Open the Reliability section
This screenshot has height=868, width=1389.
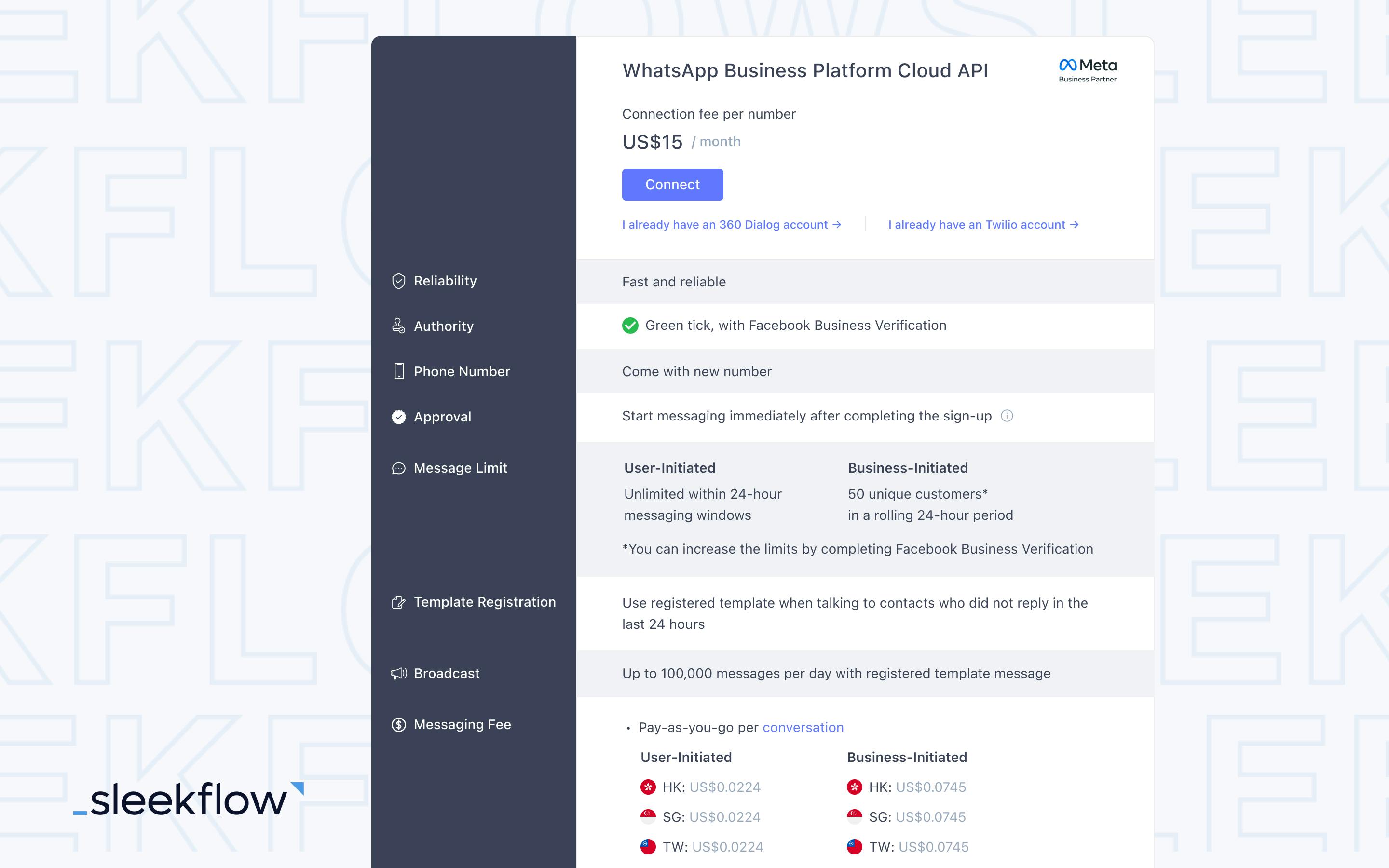click(445, 280)
